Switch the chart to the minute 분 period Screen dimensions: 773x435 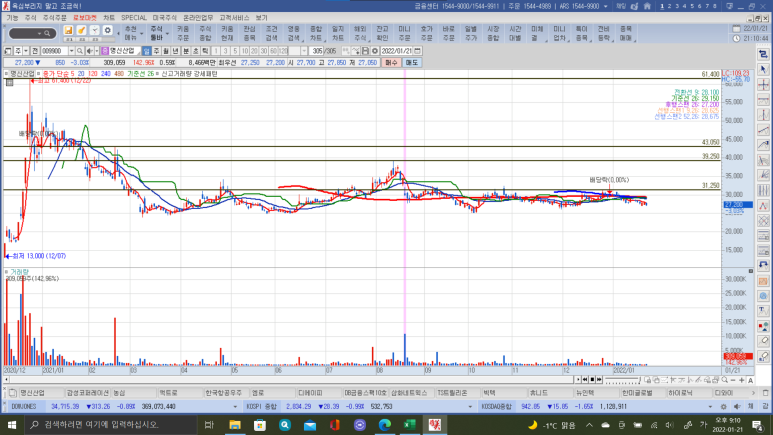point(186,51)
